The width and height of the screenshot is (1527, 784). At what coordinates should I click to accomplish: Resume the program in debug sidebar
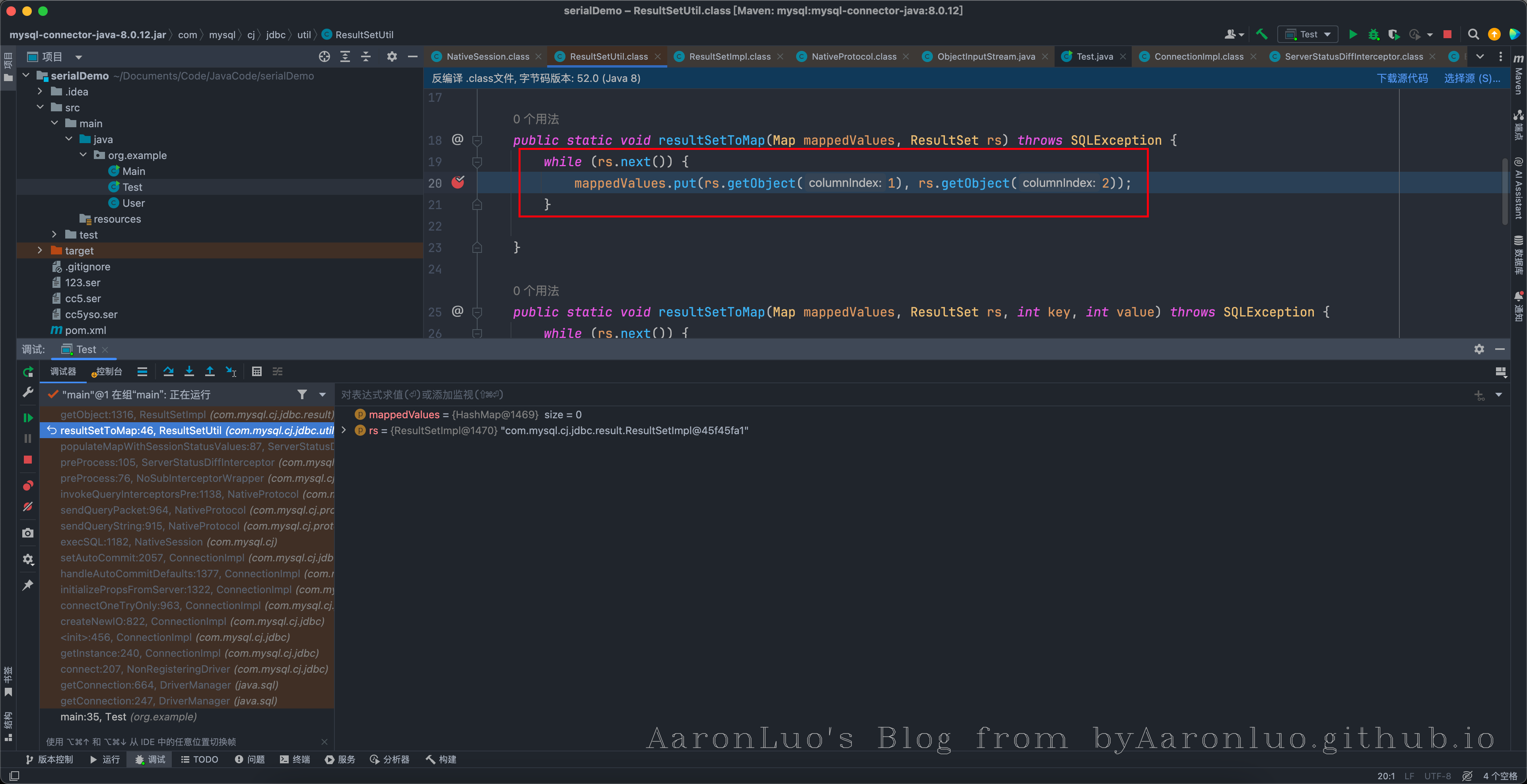tap(28, 418)
